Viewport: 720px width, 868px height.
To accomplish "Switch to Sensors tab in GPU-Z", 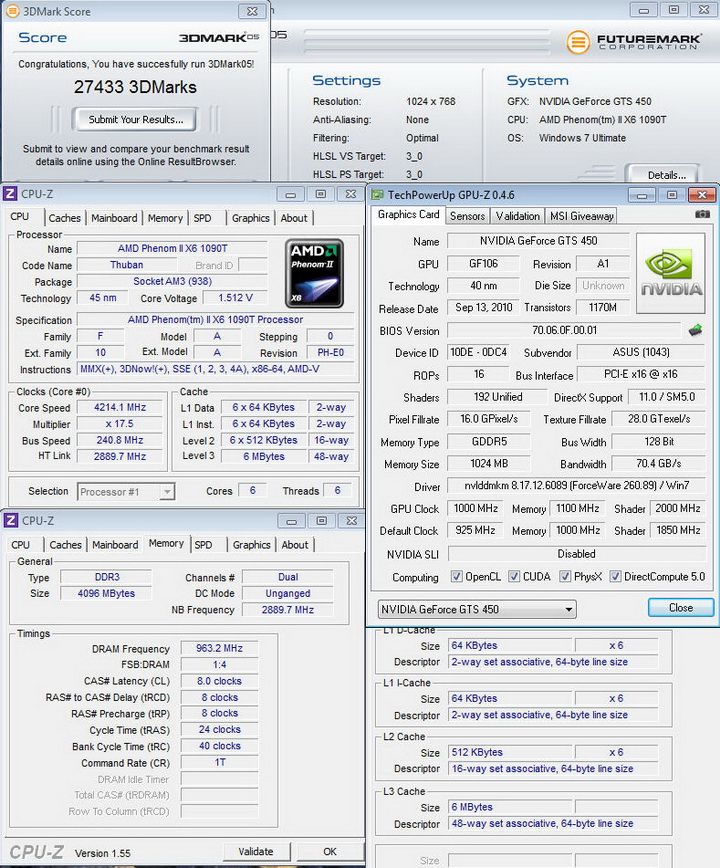I will point(468,216).
